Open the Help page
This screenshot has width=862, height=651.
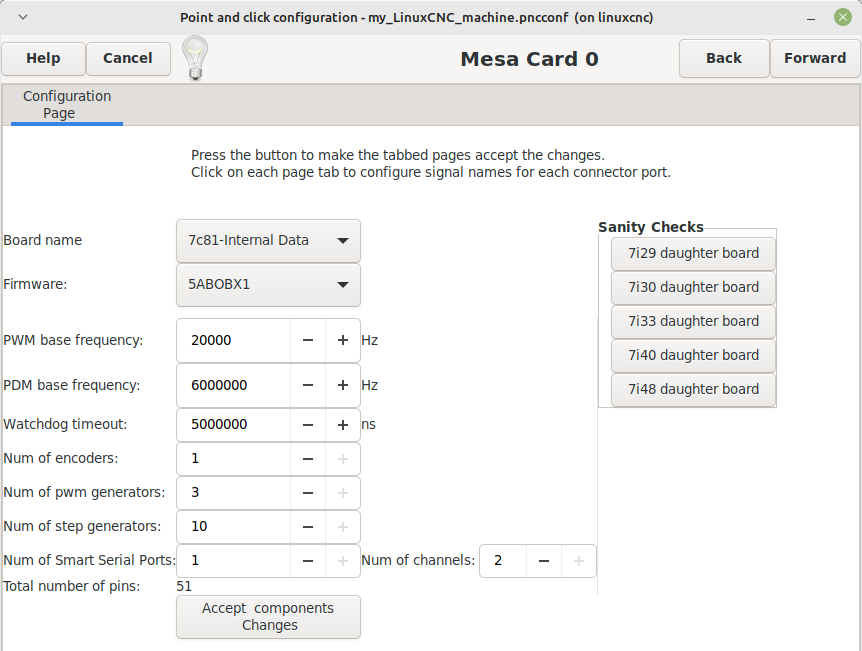tap(43, 58)
